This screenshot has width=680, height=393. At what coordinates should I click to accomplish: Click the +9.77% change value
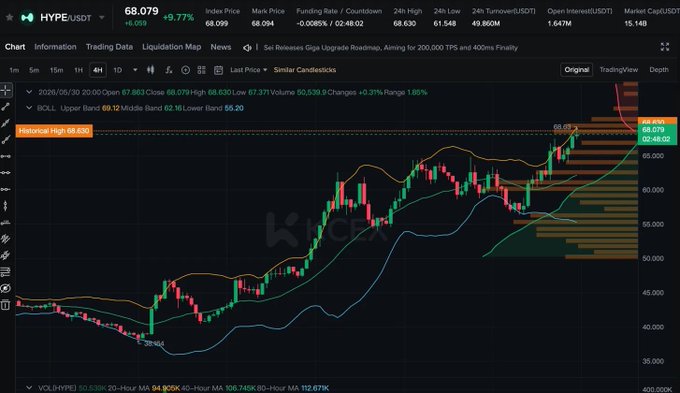(x=178, y=17)
